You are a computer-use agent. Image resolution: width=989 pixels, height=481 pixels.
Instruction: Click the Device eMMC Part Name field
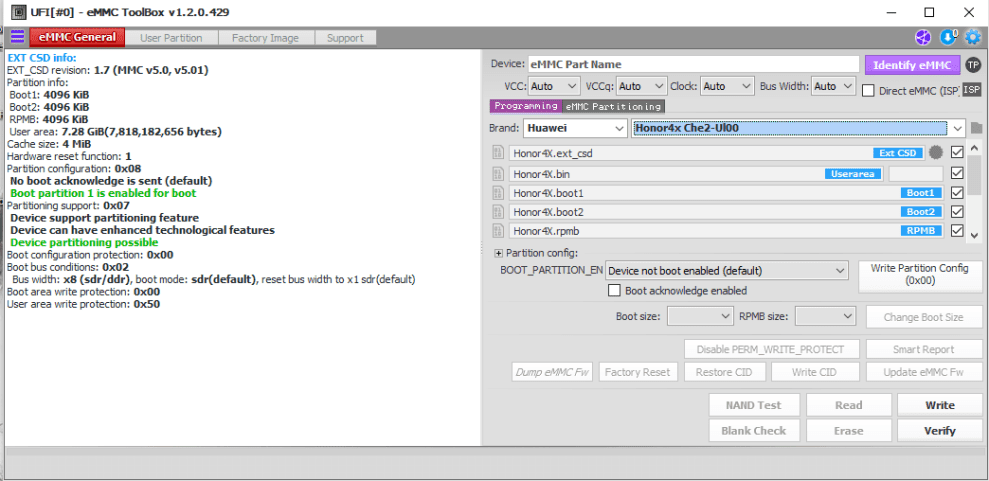tap(693, 64)
